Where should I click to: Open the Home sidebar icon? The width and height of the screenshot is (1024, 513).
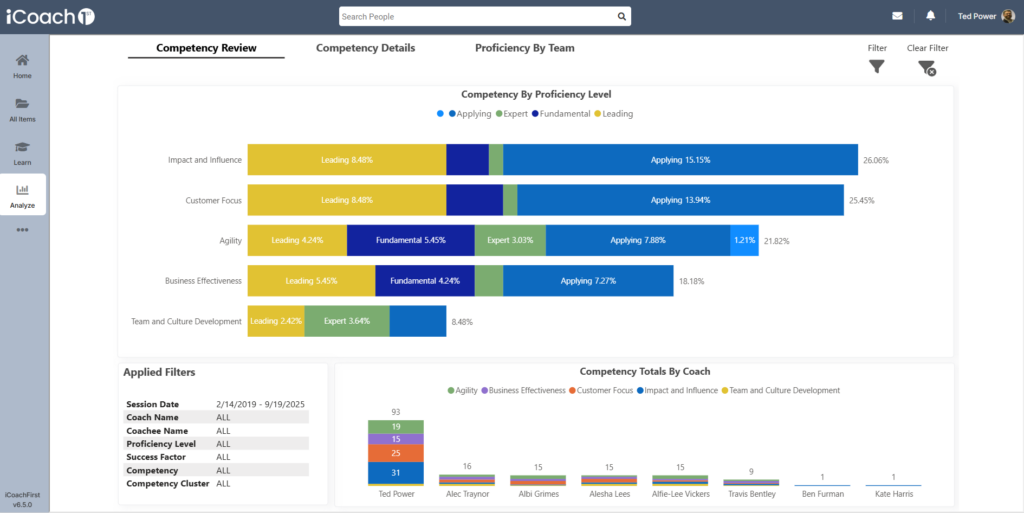[x=22, y=61]
